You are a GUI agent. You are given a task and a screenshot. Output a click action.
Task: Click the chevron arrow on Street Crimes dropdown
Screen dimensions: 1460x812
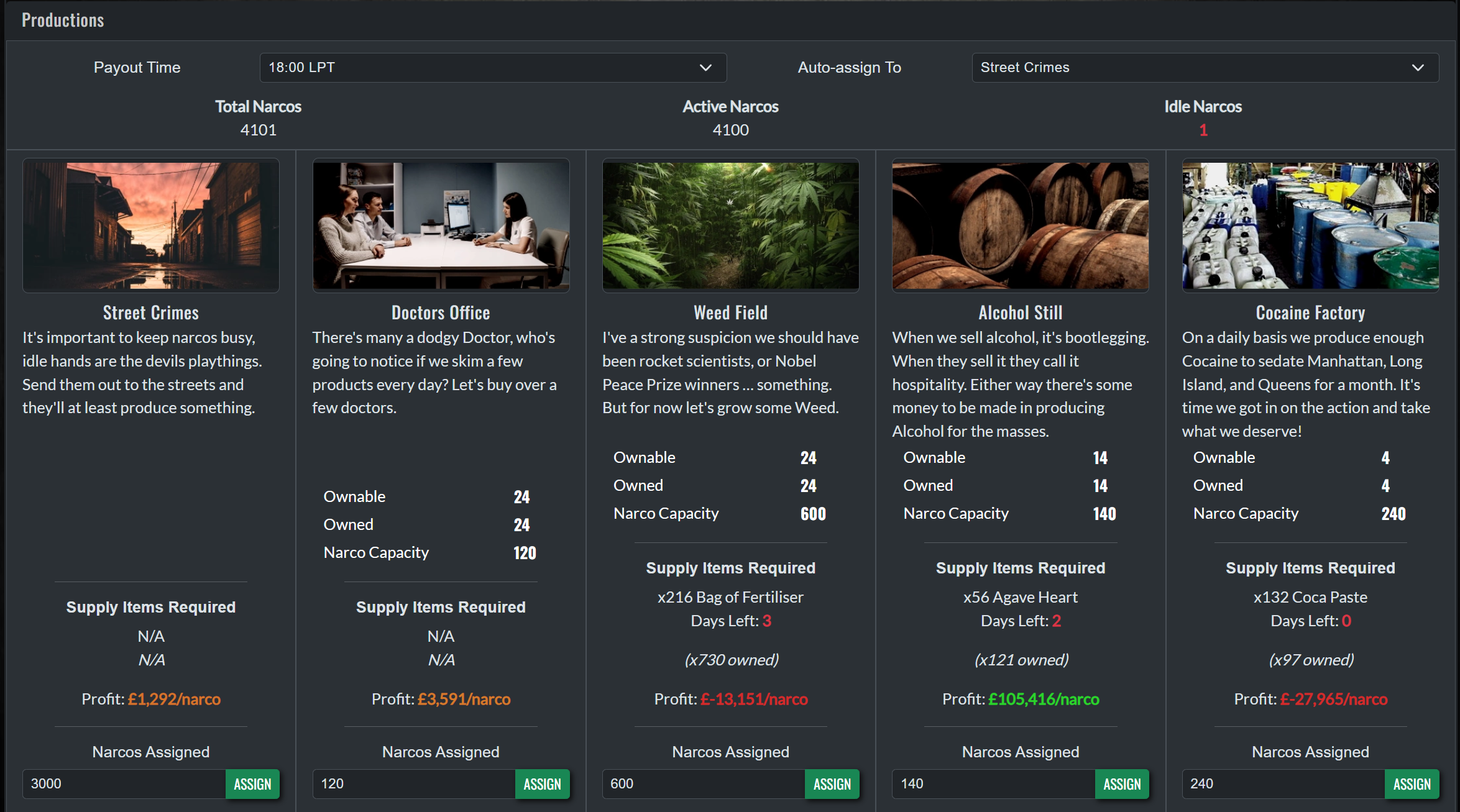point(1418,68)
